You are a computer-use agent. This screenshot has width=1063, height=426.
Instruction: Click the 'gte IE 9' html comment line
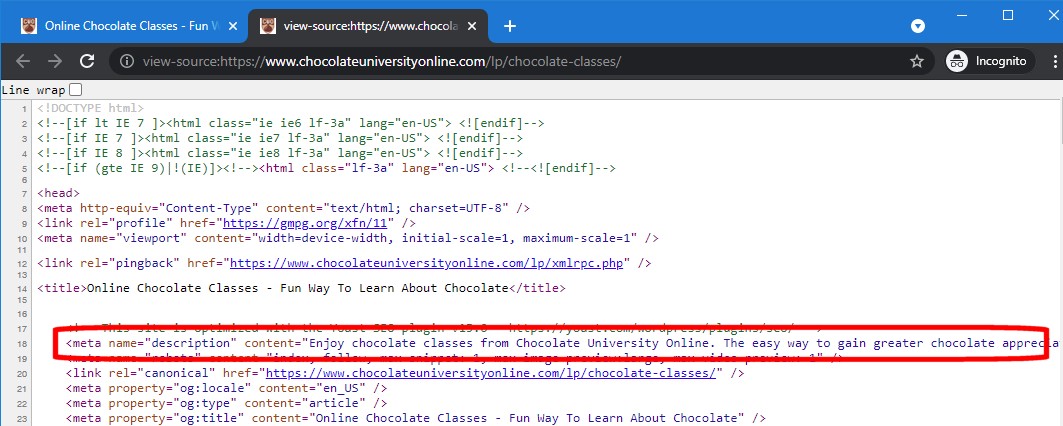click(326, 168)
